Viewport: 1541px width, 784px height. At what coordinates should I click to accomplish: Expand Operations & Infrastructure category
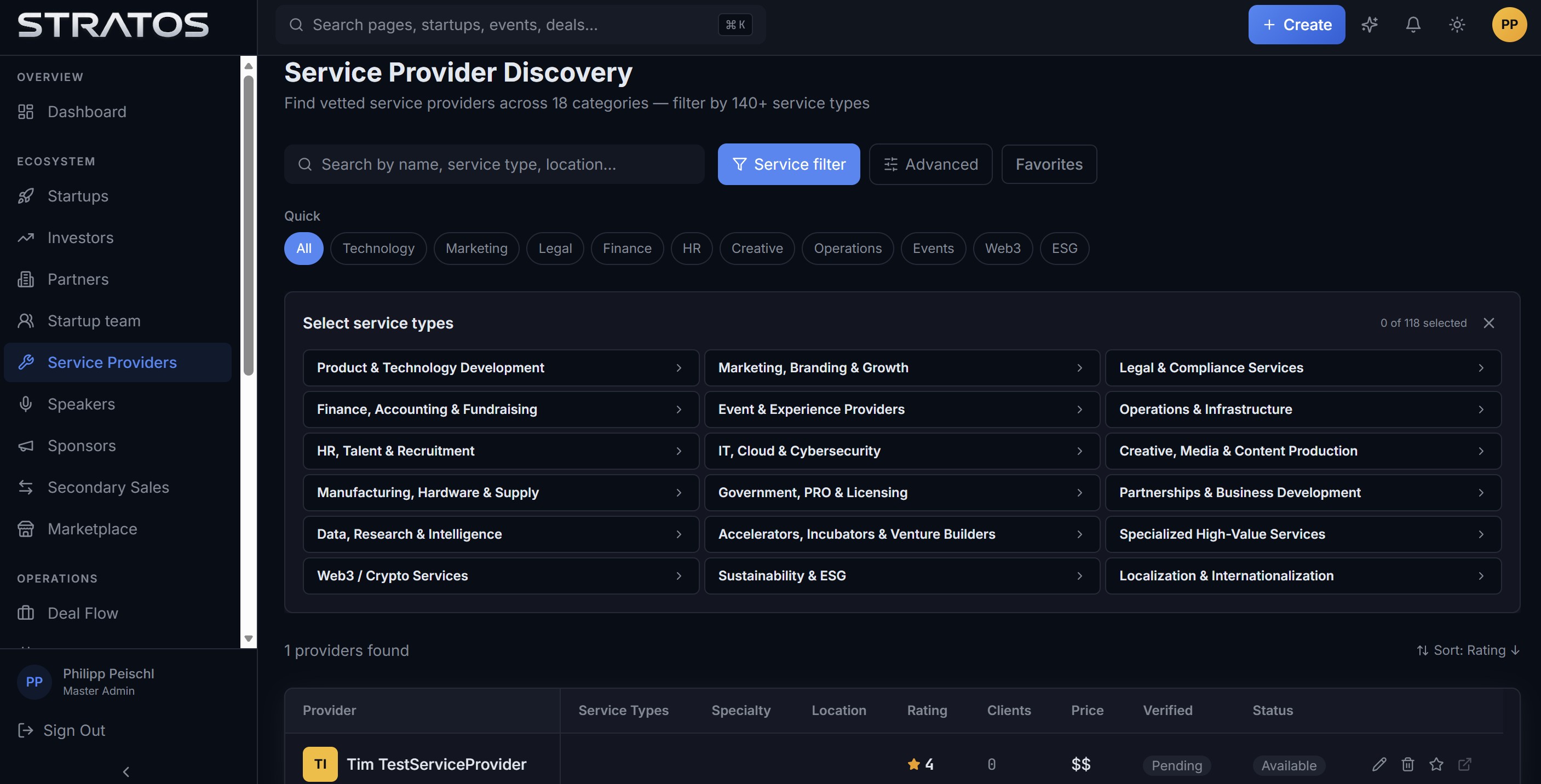(x=1303, y=409)
